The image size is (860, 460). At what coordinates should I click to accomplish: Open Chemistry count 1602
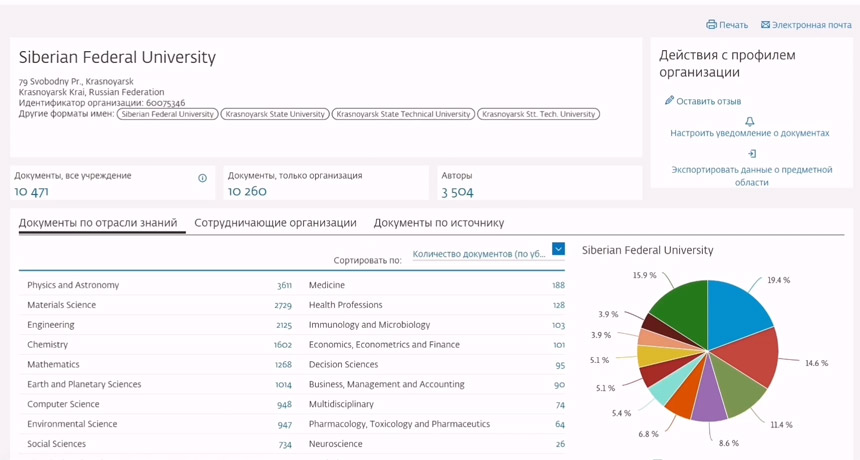pyautogui.click(x=282, y=345)
